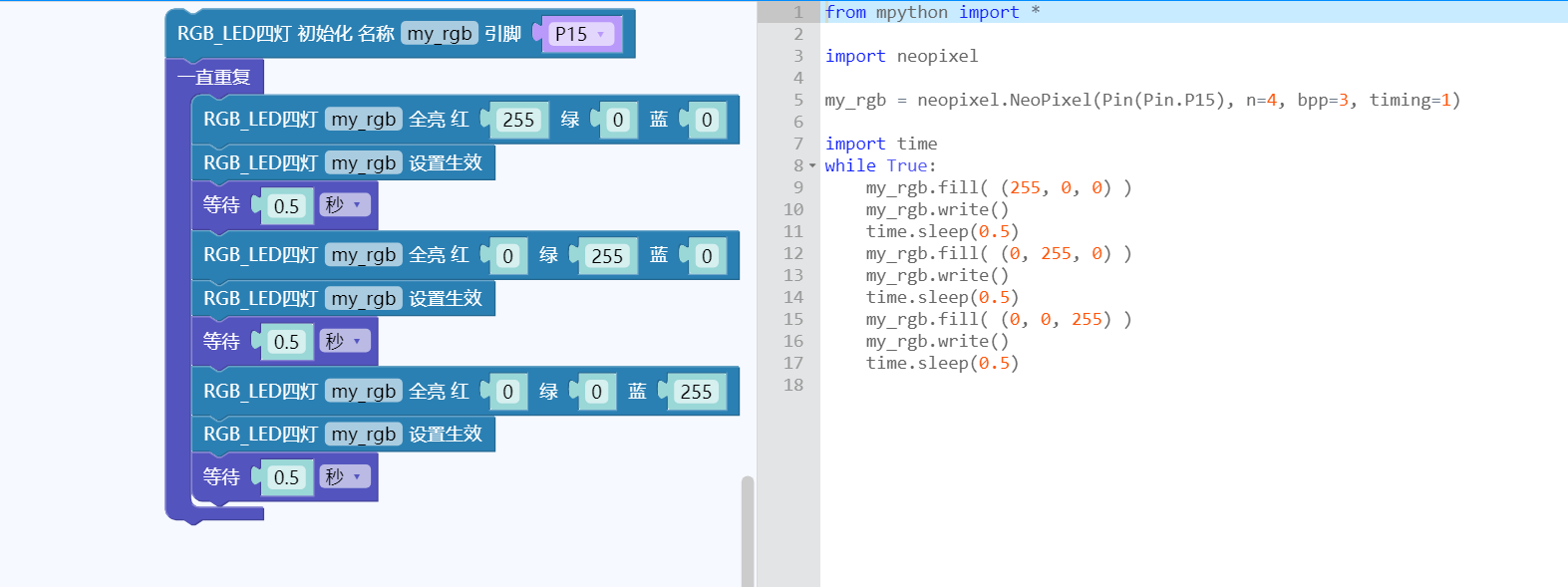Select the 一直重复 loop block header

coord(213,77)
